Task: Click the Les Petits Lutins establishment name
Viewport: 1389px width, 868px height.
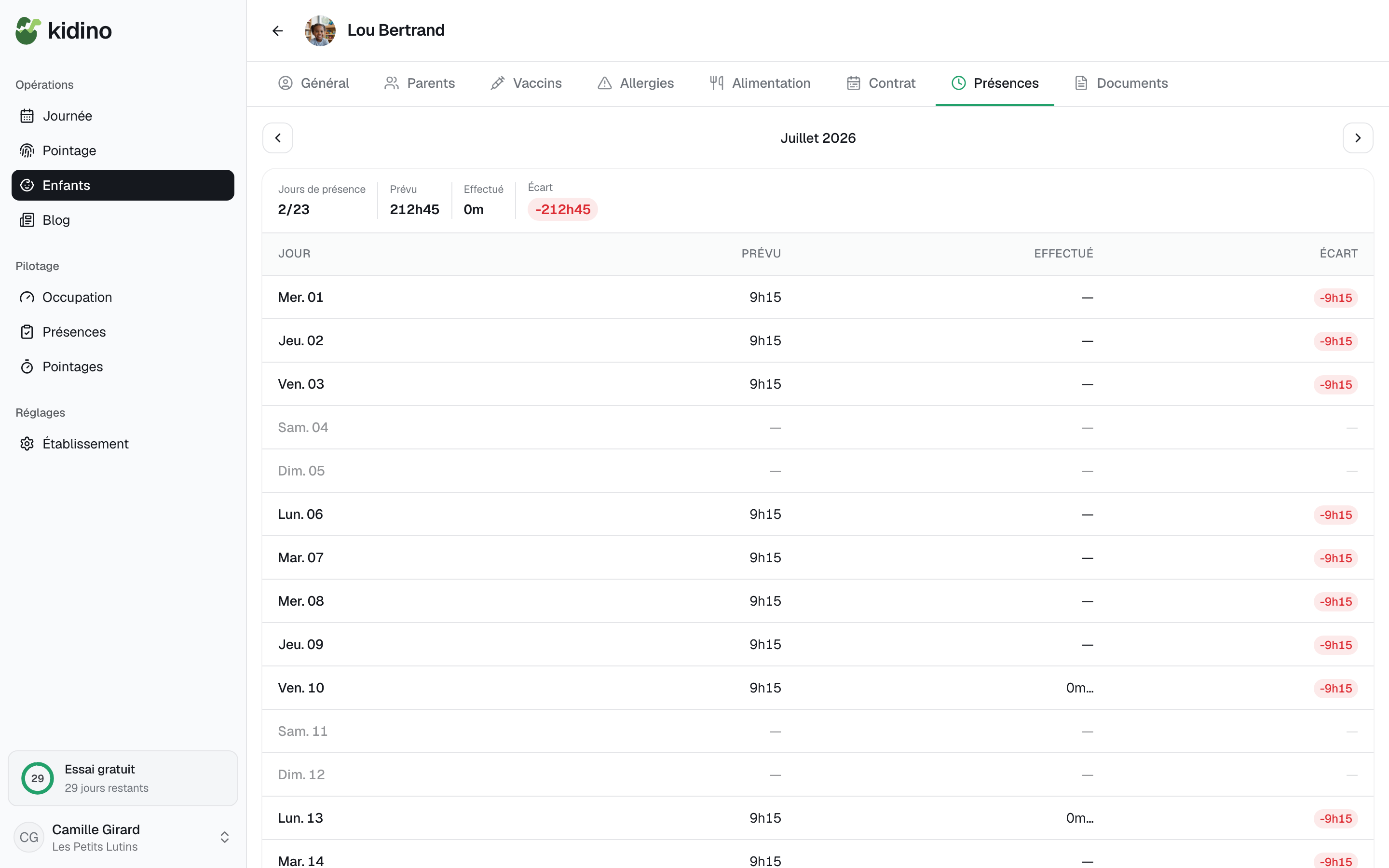Action: coord(95,847)
